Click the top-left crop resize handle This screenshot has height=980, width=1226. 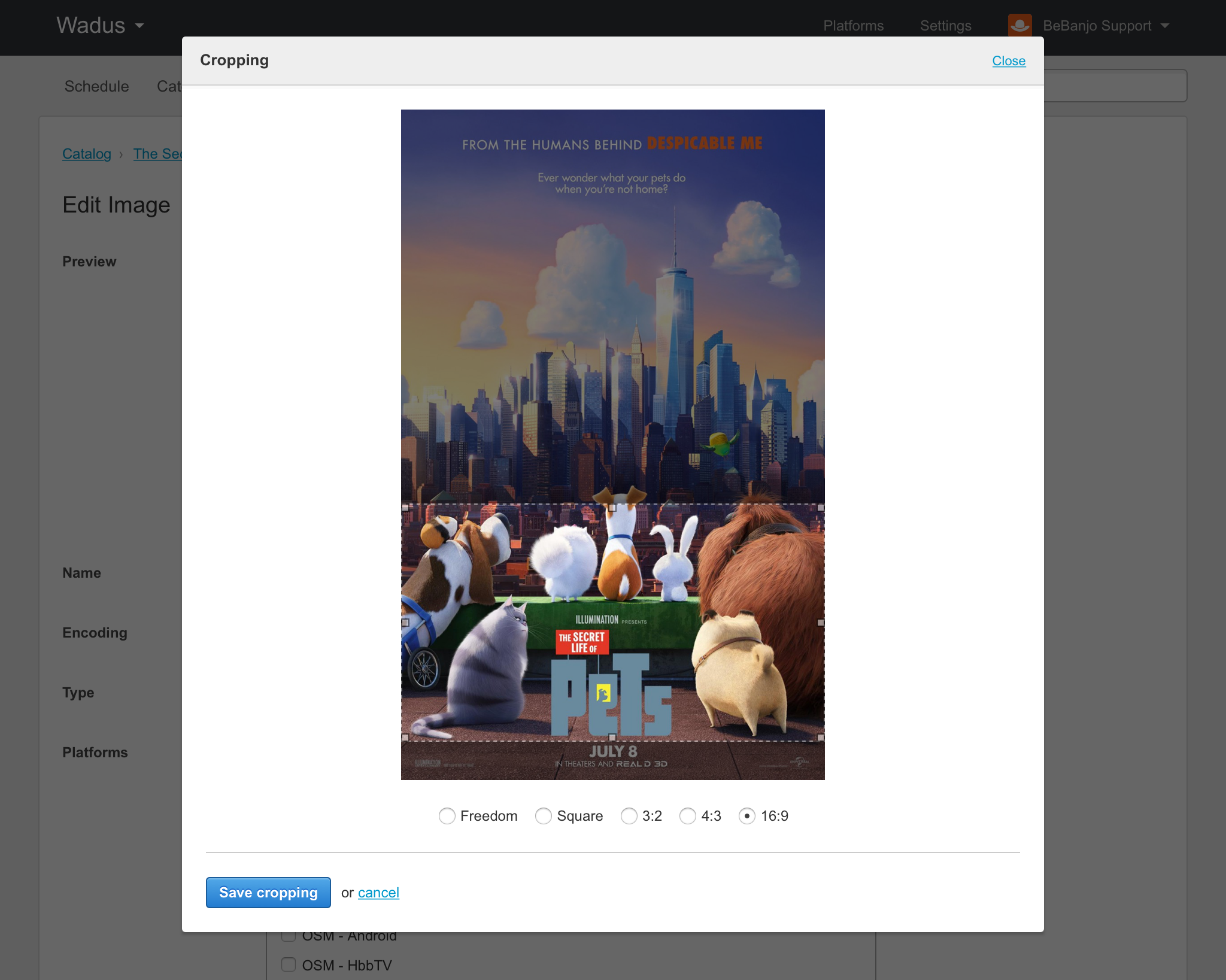pos(405,507)
